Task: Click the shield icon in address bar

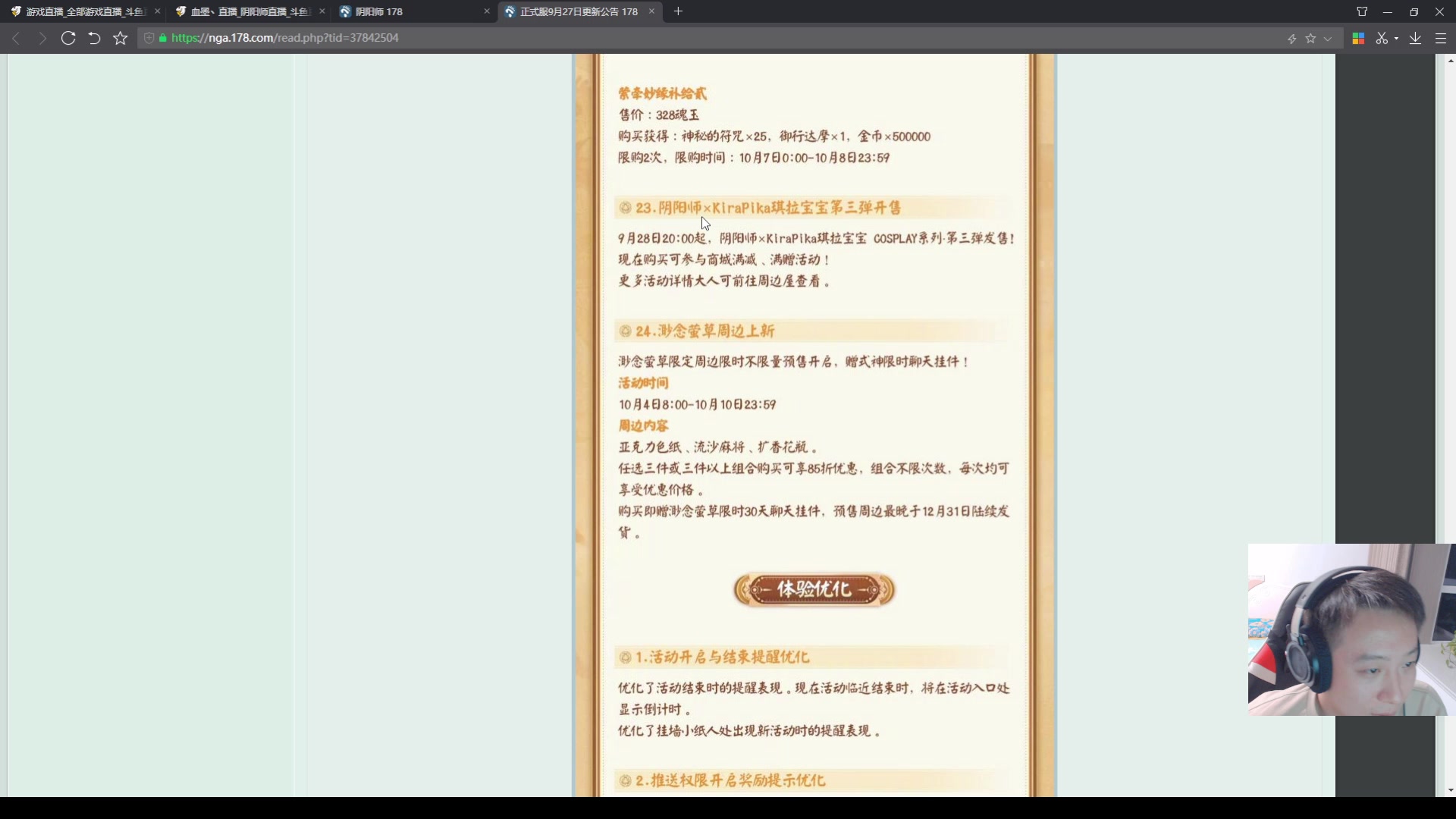Action: click(149, 38)
